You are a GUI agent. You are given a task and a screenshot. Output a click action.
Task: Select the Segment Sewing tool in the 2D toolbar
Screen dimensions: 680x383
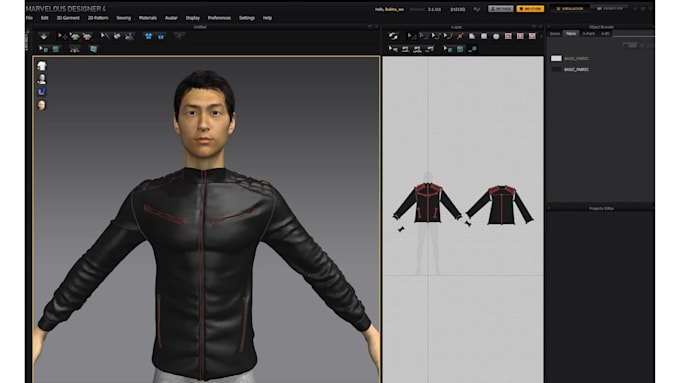[x=405, y=49]
